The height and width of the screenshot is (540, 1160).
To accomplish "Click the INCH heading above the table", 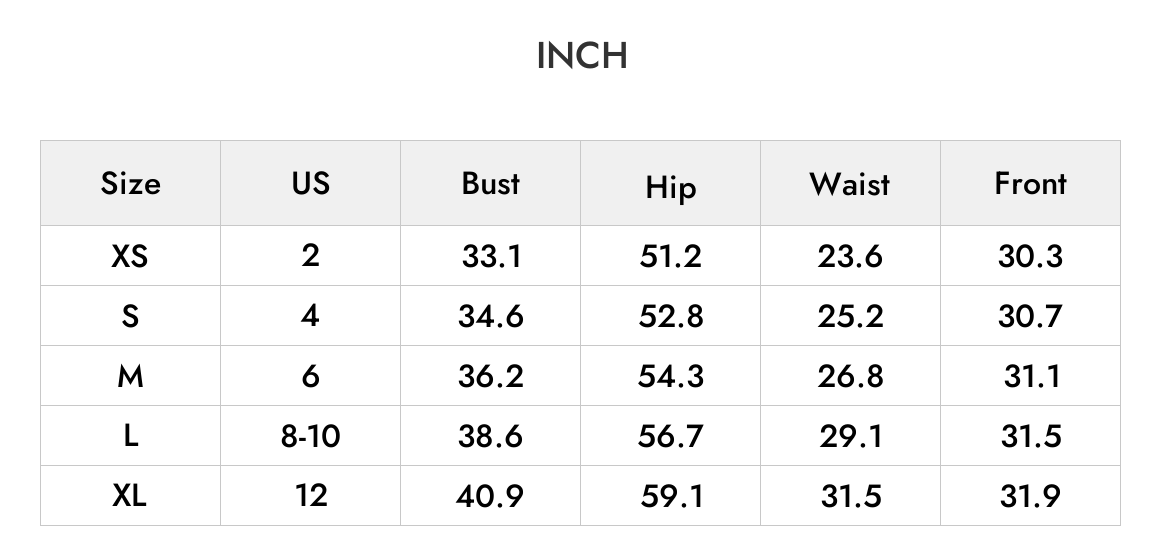I will coord(581,56).
